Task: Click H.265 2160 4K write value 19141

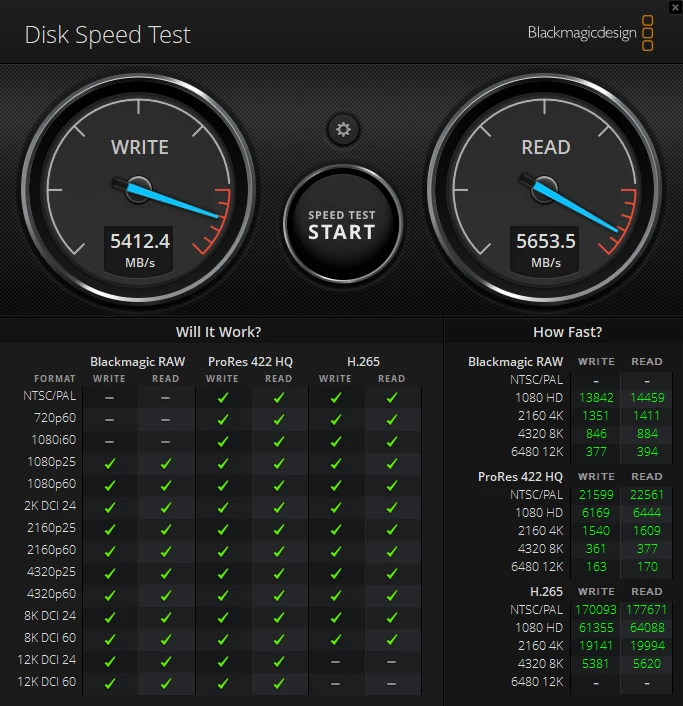Action: (x=596, y=646)
